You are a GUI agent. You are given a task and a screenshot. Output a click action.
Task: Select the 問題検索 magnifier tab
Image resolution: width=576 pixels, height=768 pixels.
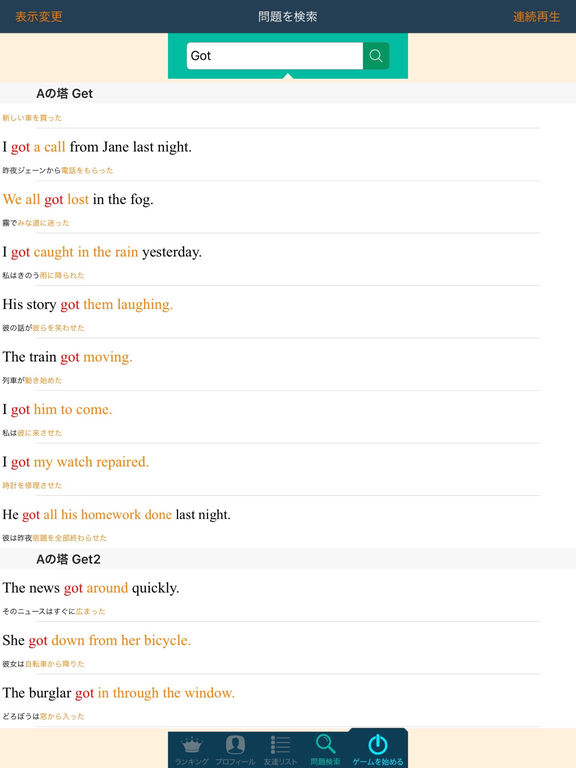[325, 749]
